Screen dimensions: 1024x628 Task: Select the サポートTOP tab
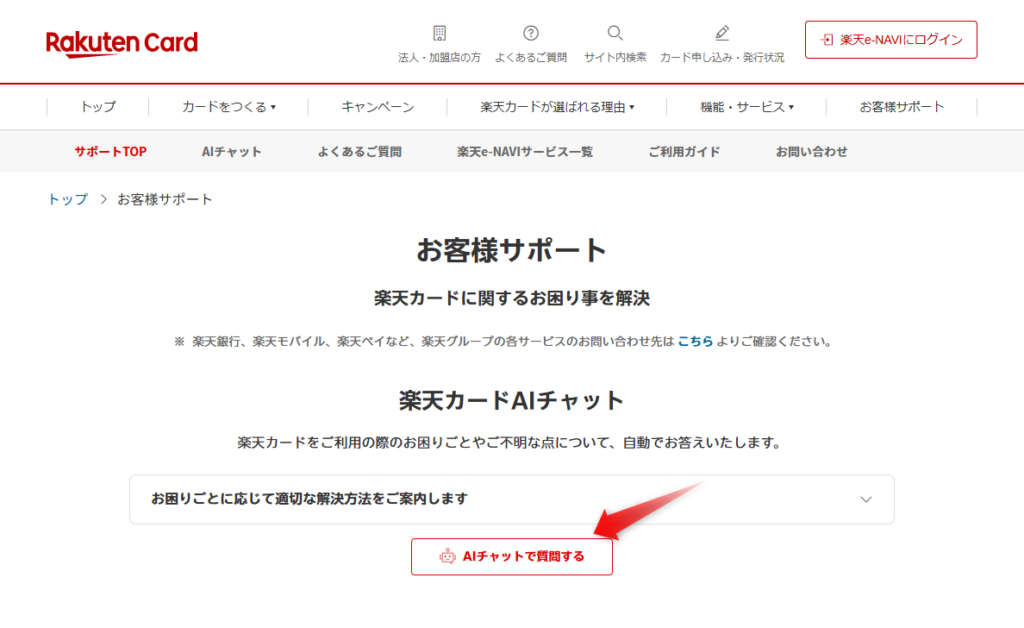click(110, 151)
